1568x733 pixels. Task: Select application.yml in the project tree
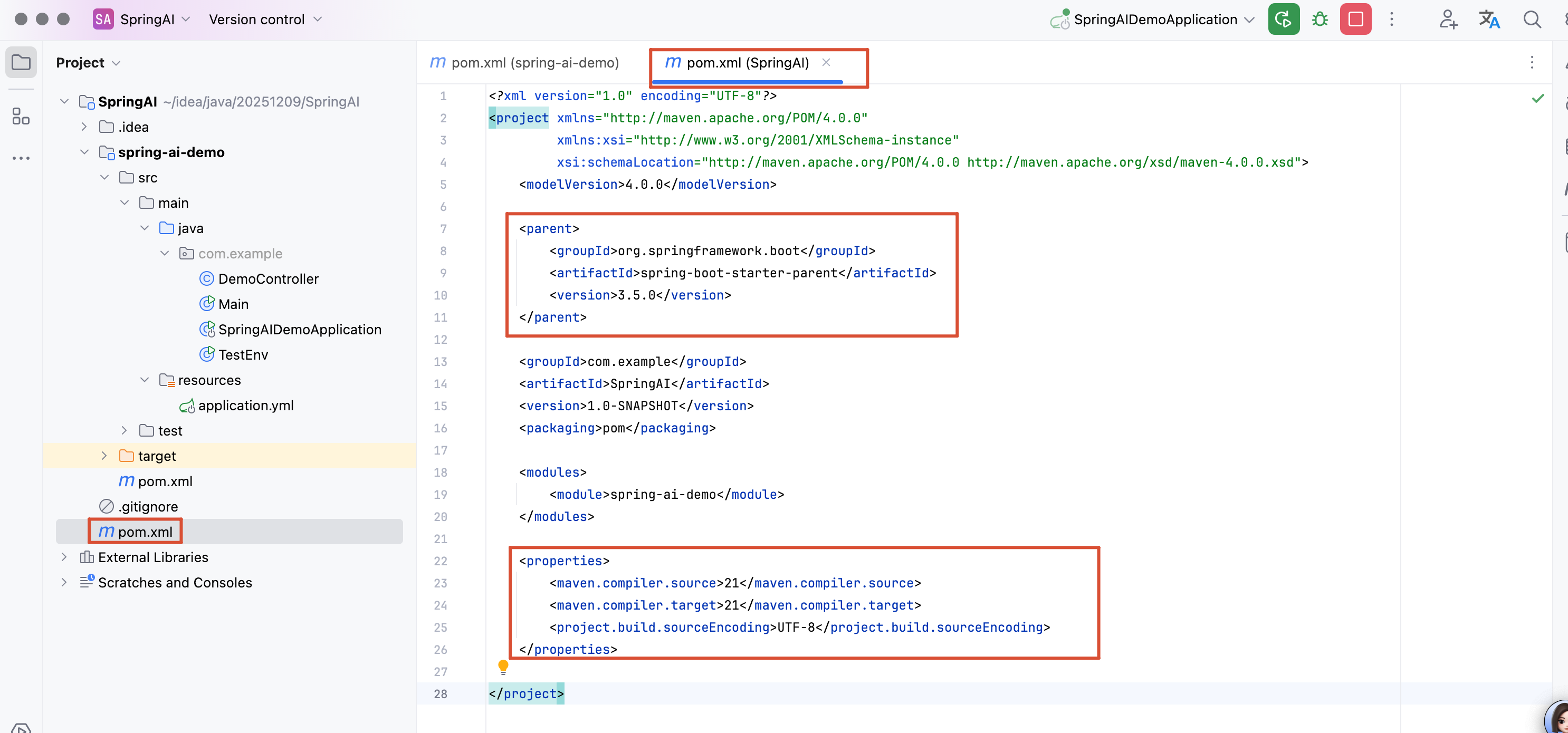coord(245,405)
